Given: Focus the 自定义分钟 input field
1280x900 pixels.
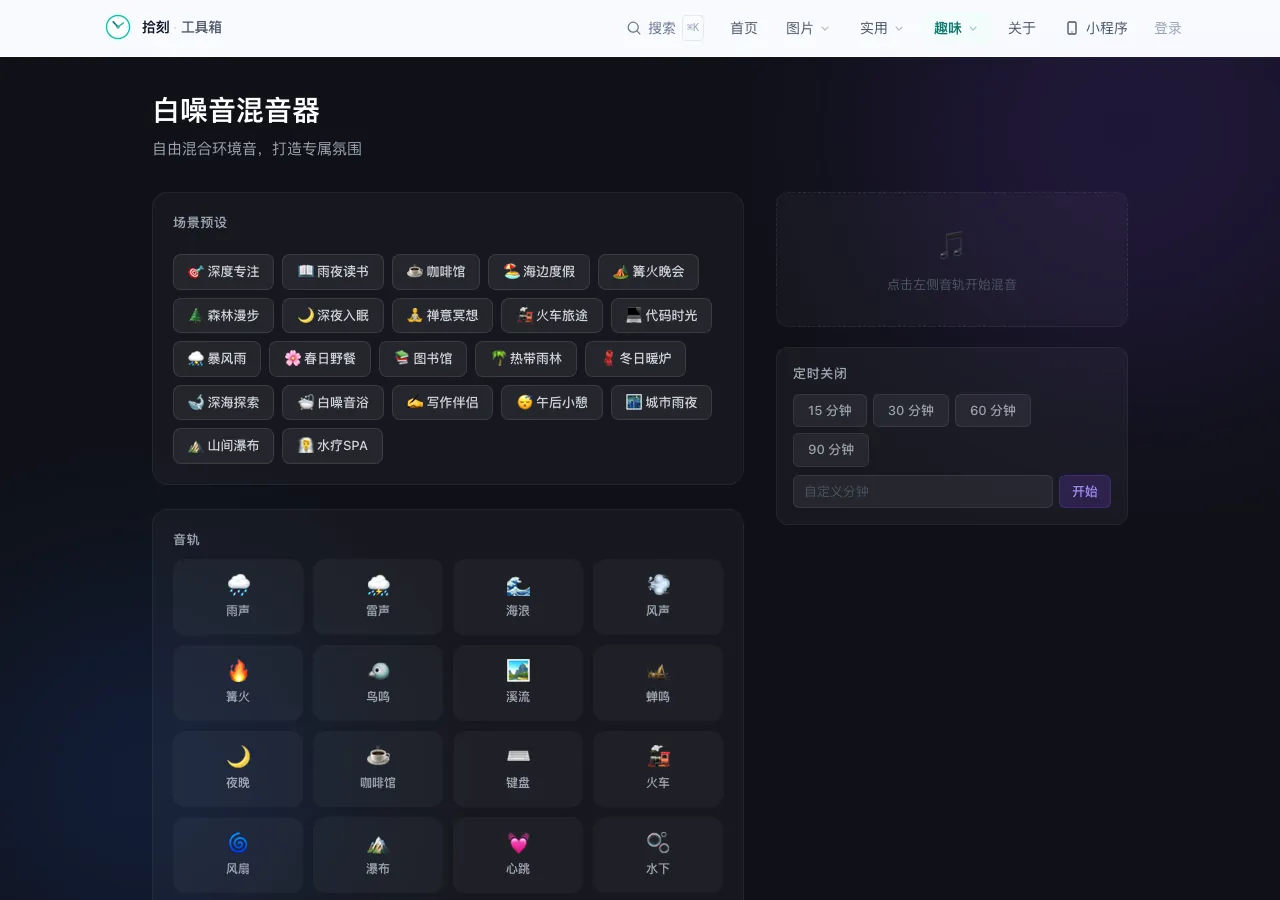Looking at the screenshot, I should (923, 491).
